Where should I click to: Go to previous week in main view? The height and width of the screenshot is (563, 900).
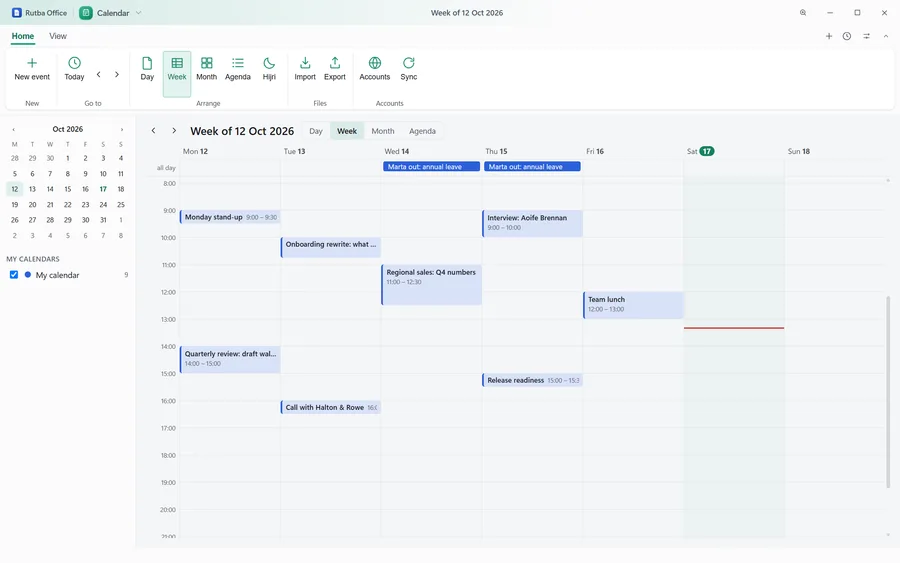pos(153,131)
